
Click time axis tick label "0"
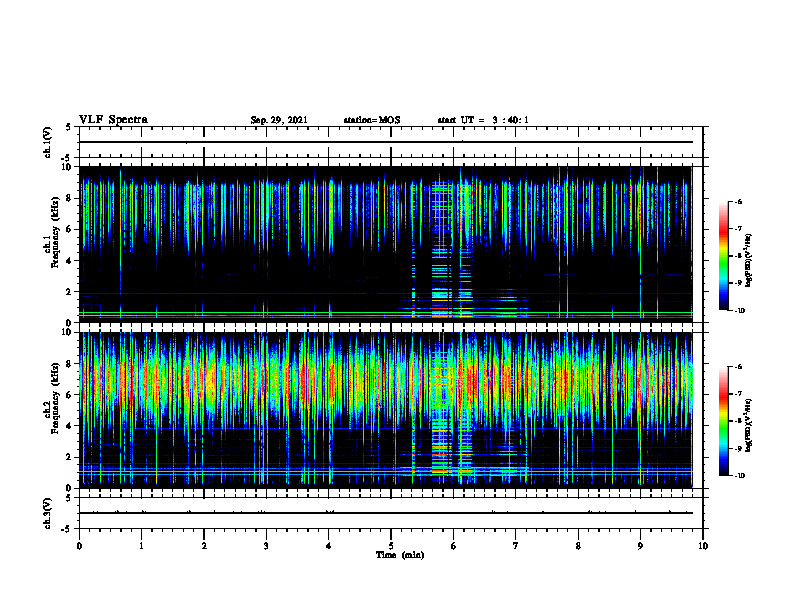[79, 546]
